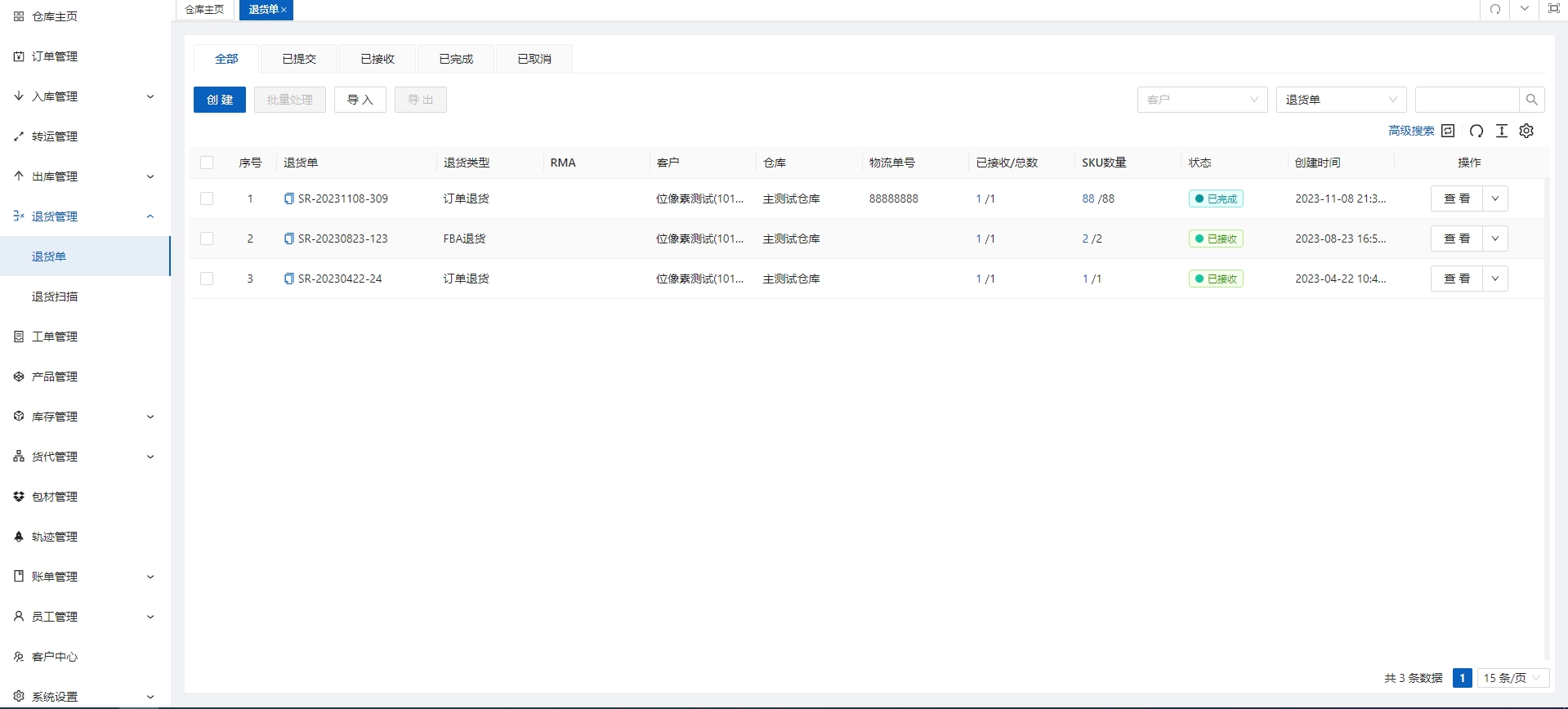This screenshot has width=1568, height=709.
Task: Click the 系统设置 gear icon in sidebar
Action: point(19,697)
